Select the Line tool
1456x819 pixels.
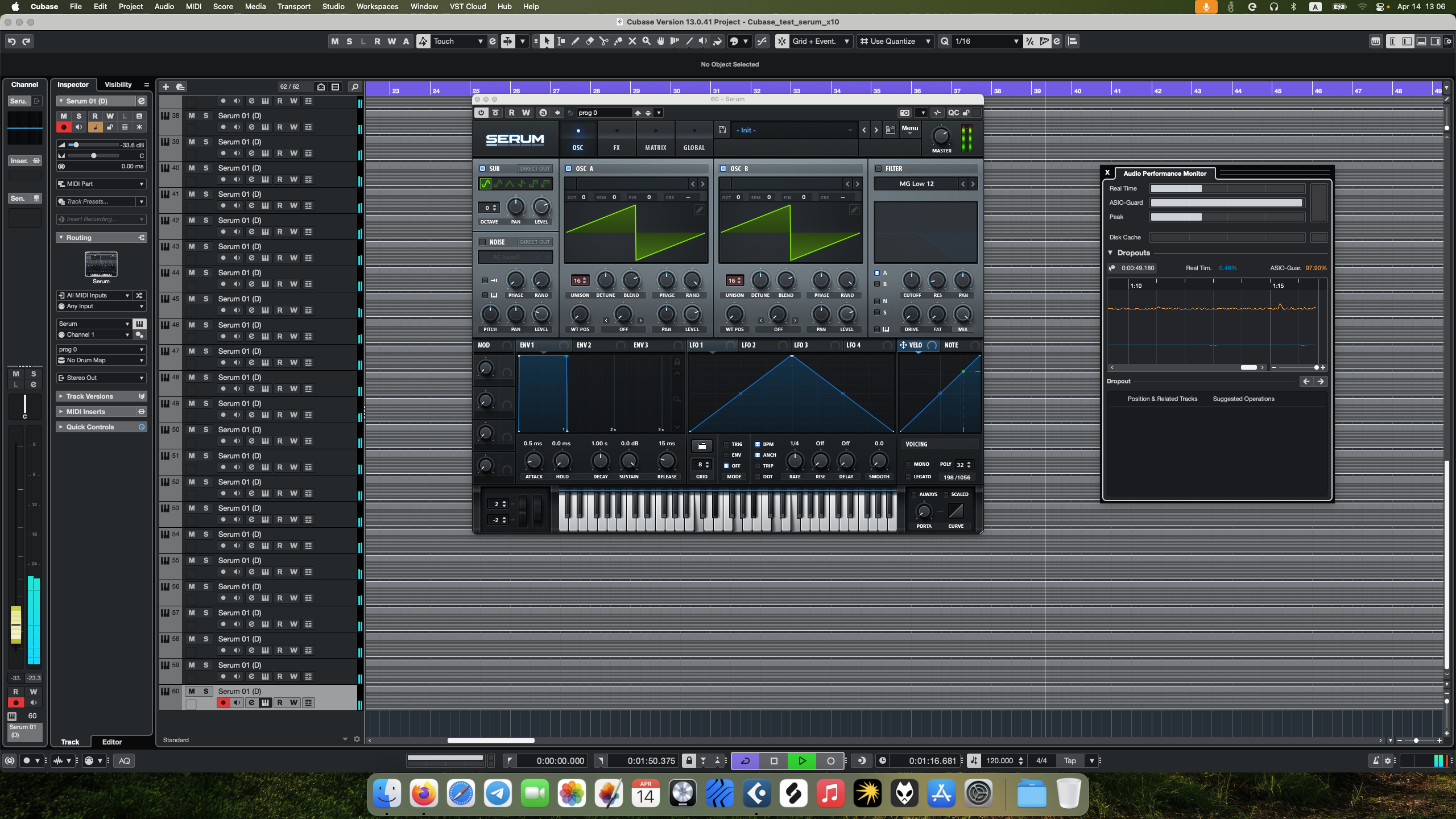(689, 41)
